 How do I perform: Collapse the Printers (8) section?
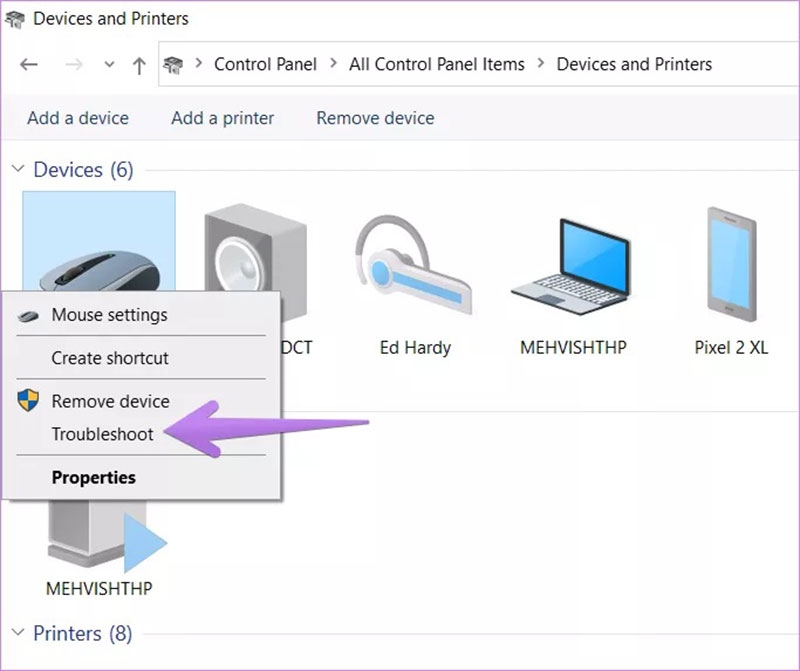tap(18, 633)
